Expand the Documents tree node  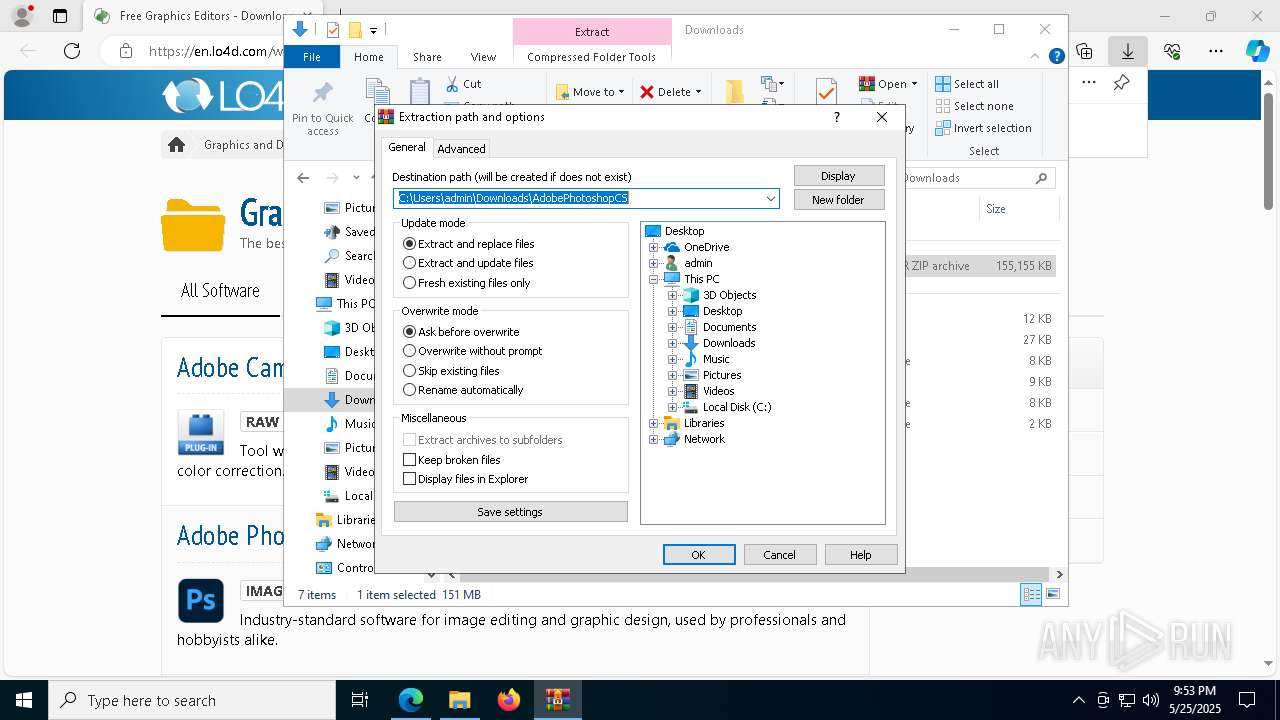point(672,327)
